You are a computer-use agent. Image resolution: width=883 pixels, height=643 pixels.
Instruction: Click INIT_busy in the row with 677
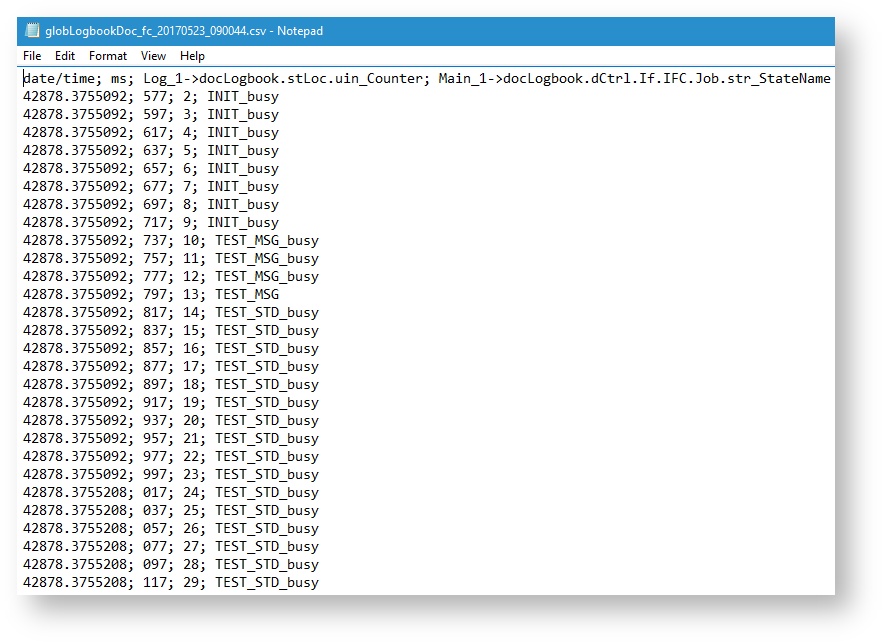point(243,186)
